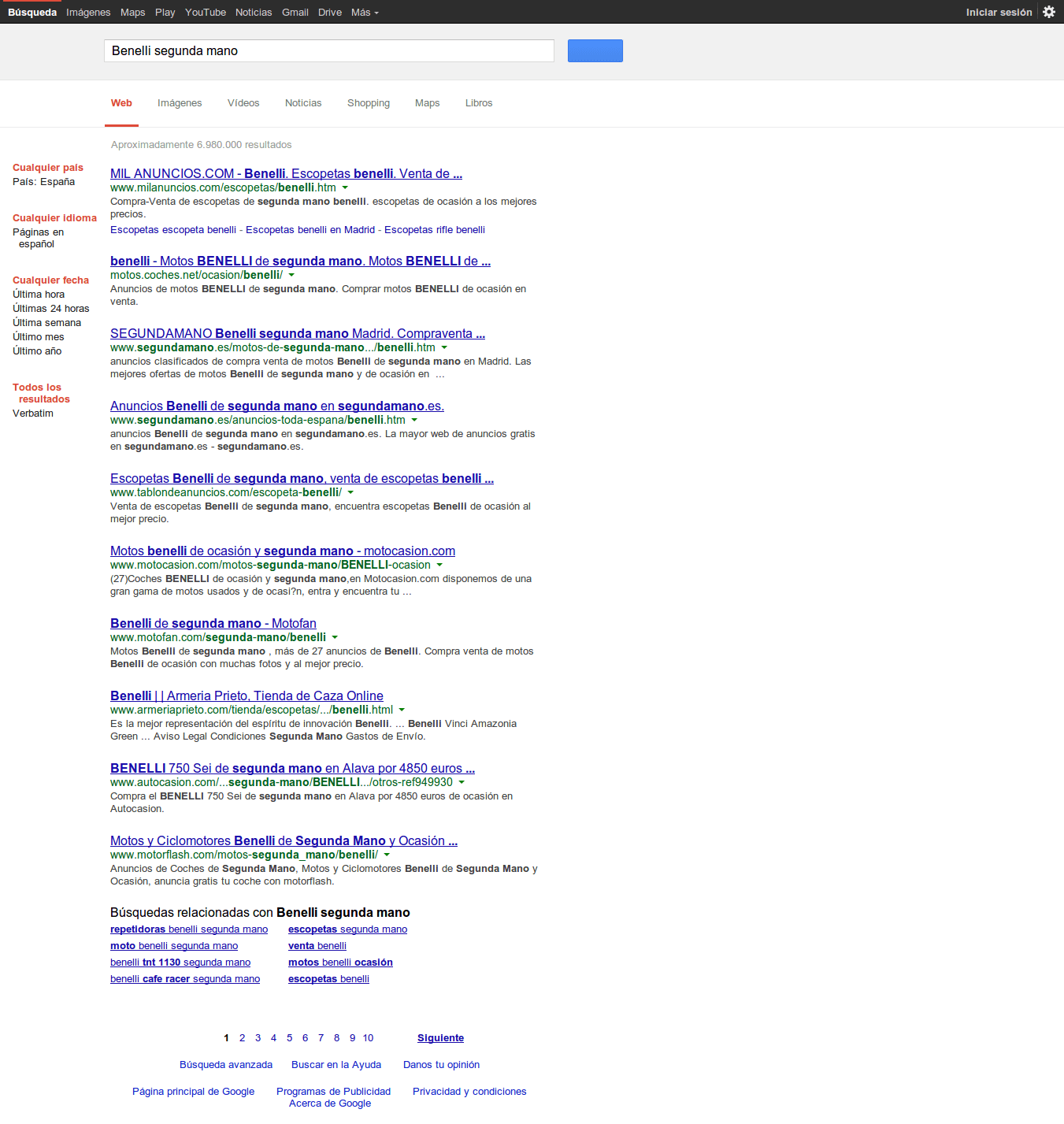This screenshot has height=1124, width=1064.
Task: Click the Escopetas rifle benelli sitelink
Action: tap(435, 230)
